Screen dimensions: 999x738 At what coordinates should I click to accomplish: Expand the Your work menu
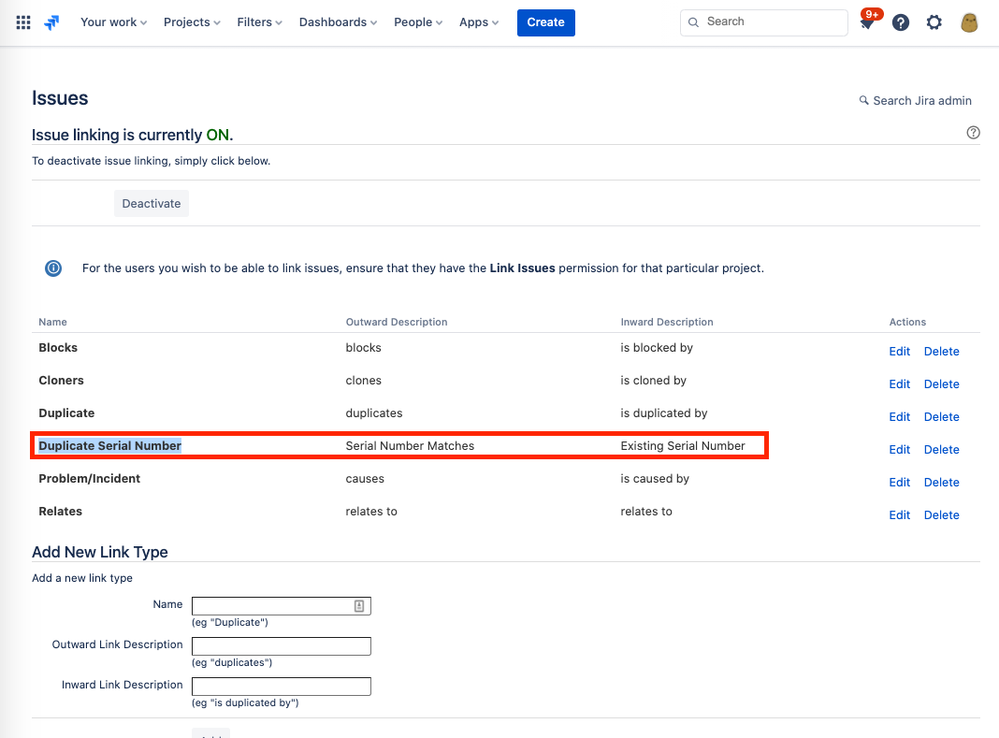[x=113, y=22]
